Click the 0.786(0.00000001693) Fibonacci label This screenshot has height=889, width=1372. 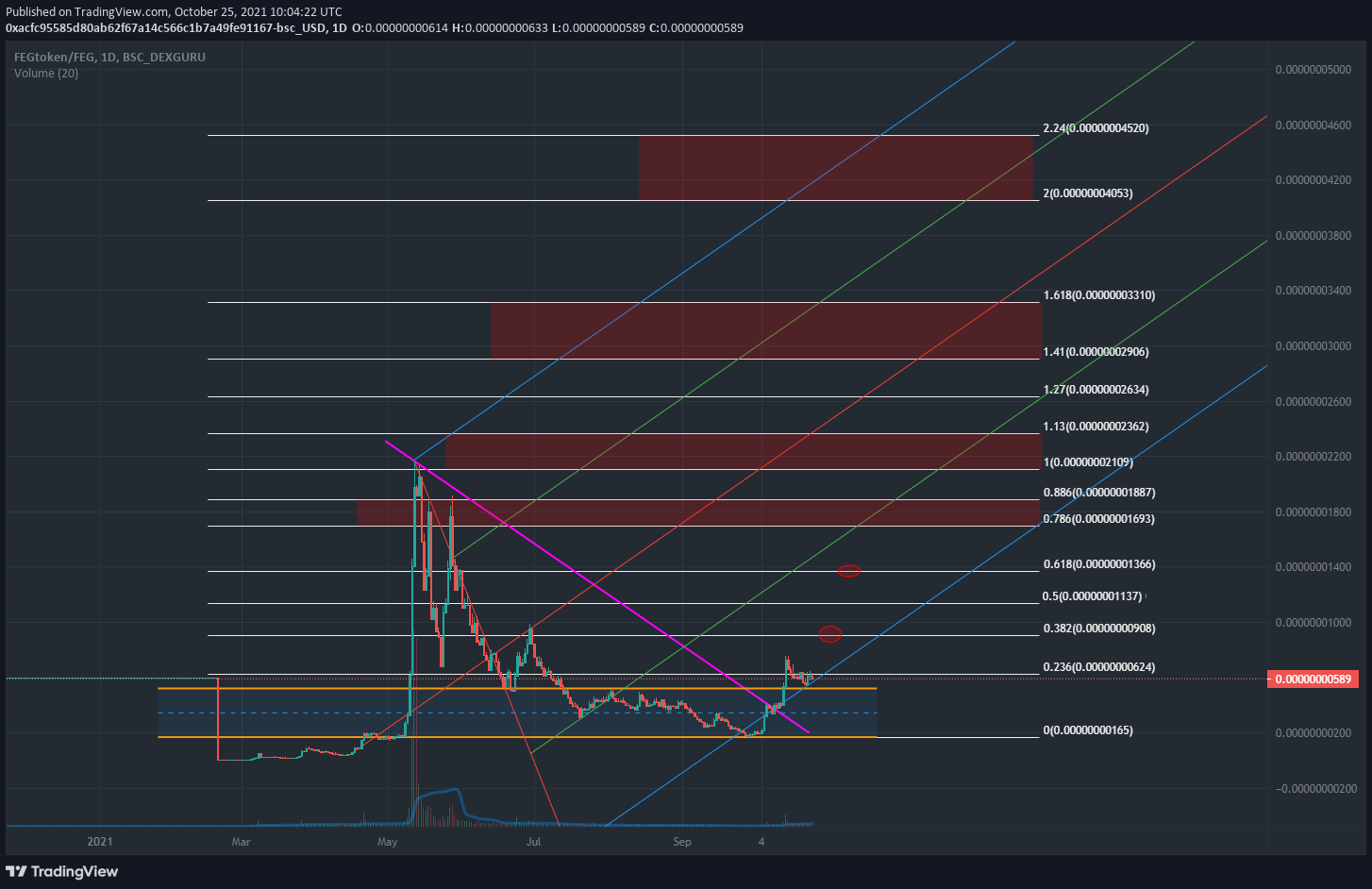[1099, 519]
